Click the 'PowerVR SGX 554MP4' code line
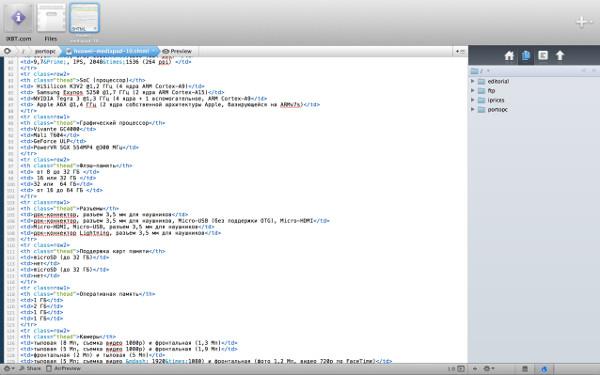The height and width of the screenshot is (375, 600). click(80, 147)
